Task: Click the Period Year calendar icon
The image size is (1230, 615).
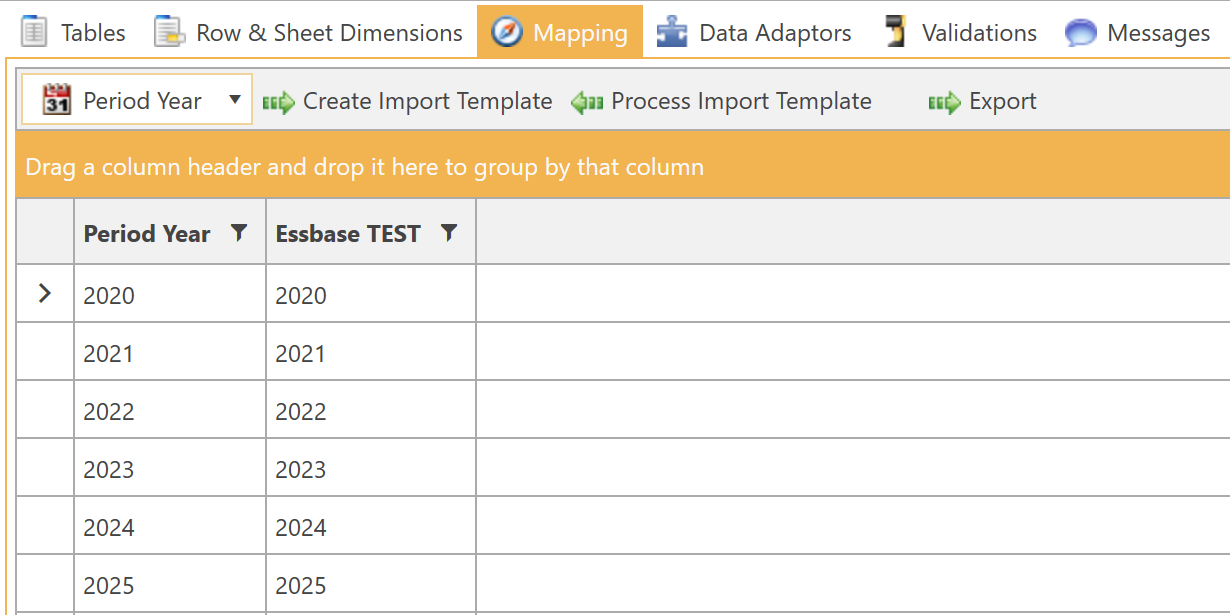Action: coord(57,101)
